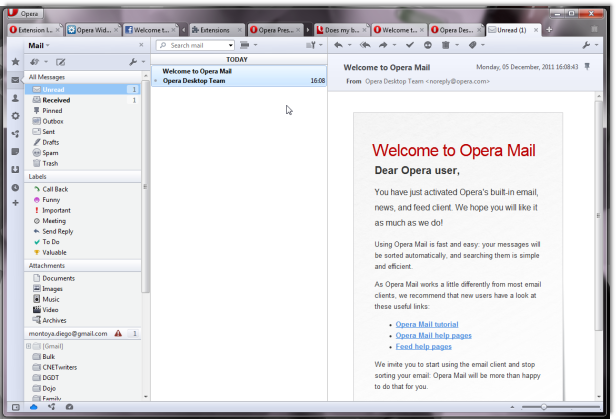Open the Search mail field dropdown arrow

point(231,46)
